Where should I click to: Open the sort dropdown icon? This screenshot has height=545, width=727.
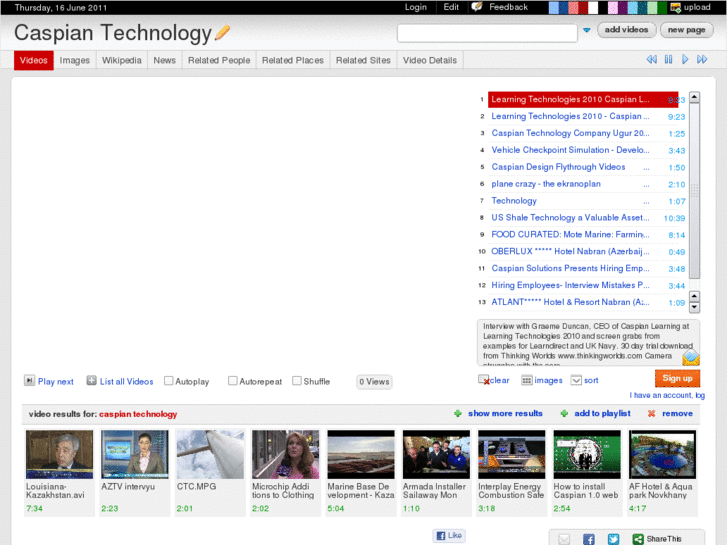[x=576, y=380]
